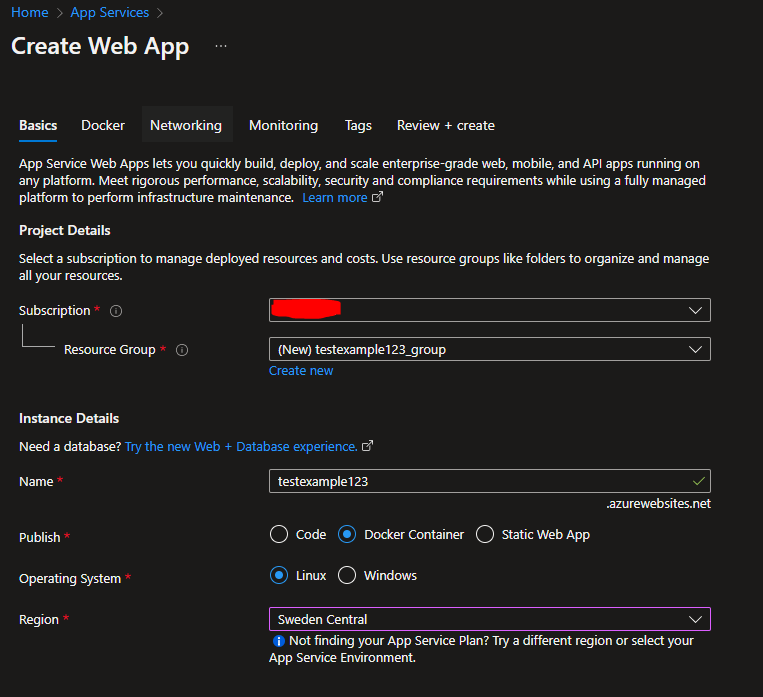Click the blue info icon below Region
This screenshot has height=697, width=763.
(278, 641)
